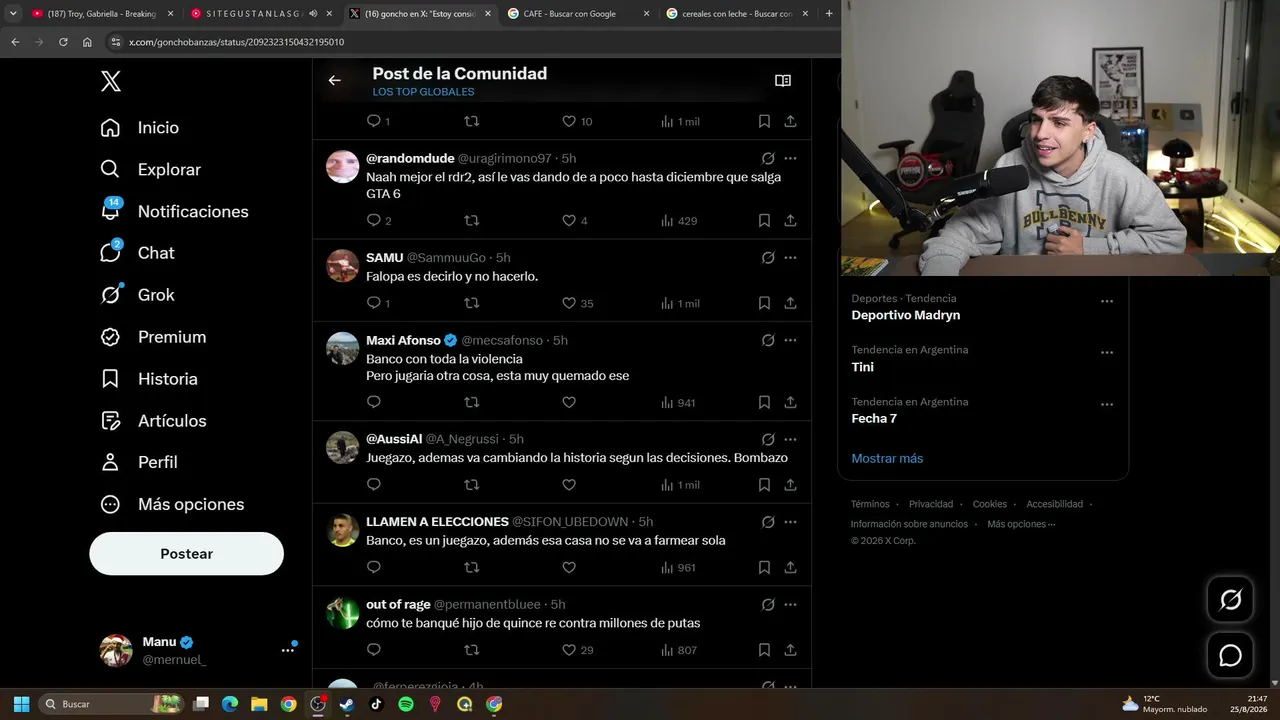This screenshot has width=1280, height=720.
Task: View analytics of @AussiAl's reply
Action: tap(680, 485)
